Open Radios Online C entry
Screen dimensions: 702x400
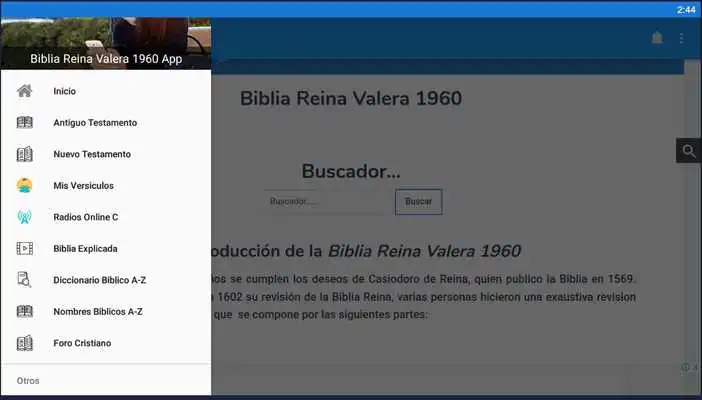tap(106, 217)
